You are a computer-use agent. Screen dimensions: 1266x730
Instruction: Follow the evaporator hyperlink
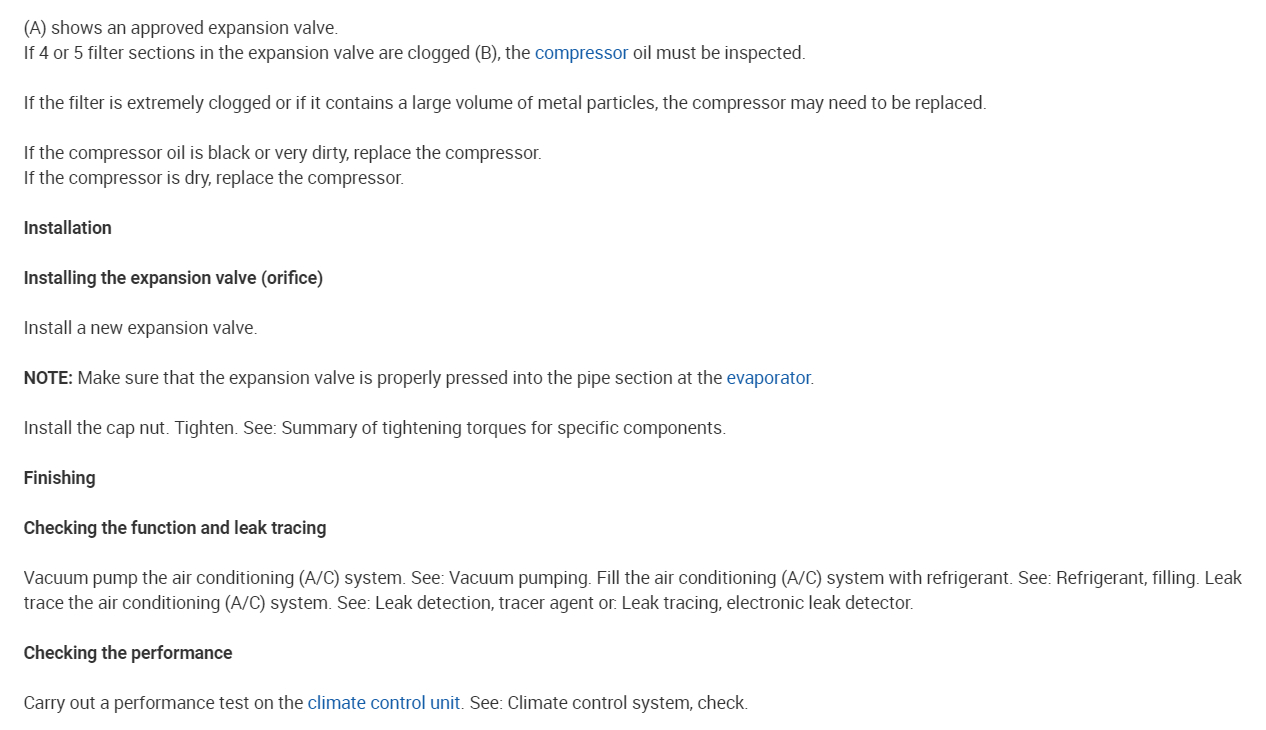pos(768,378)
